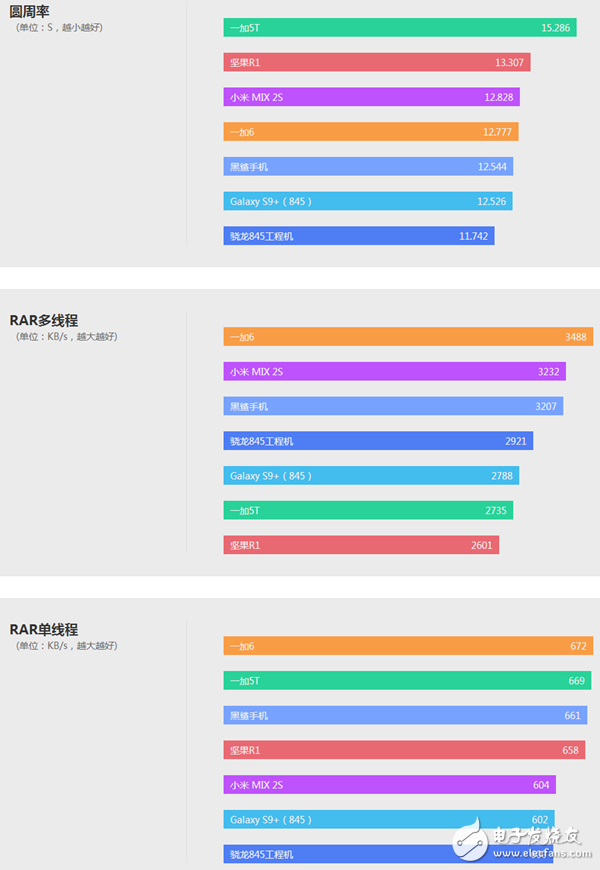Click the 黑鲨手机 bar showing 12.544
Screen dimensions: 600x870
(x=368, y=166)
